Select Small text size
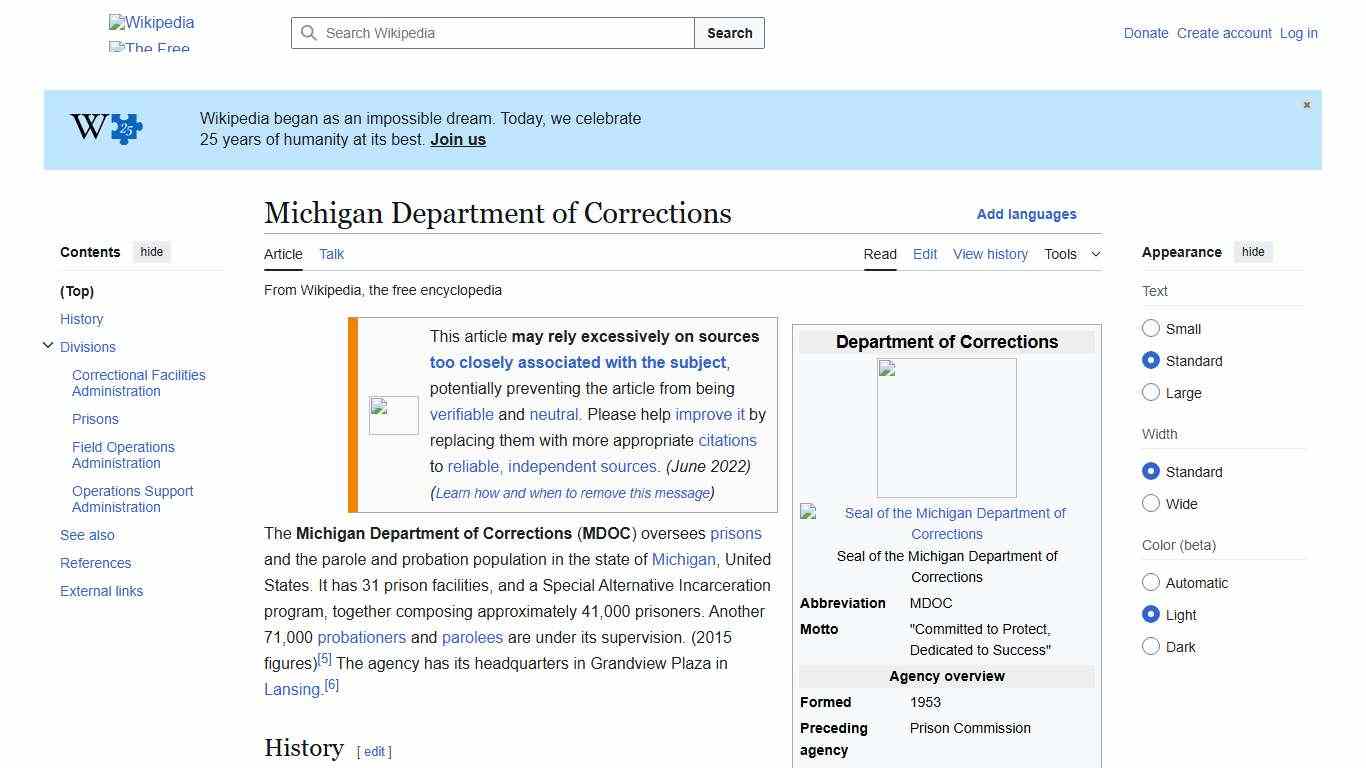1366x768 pixels. (1151, 328)
